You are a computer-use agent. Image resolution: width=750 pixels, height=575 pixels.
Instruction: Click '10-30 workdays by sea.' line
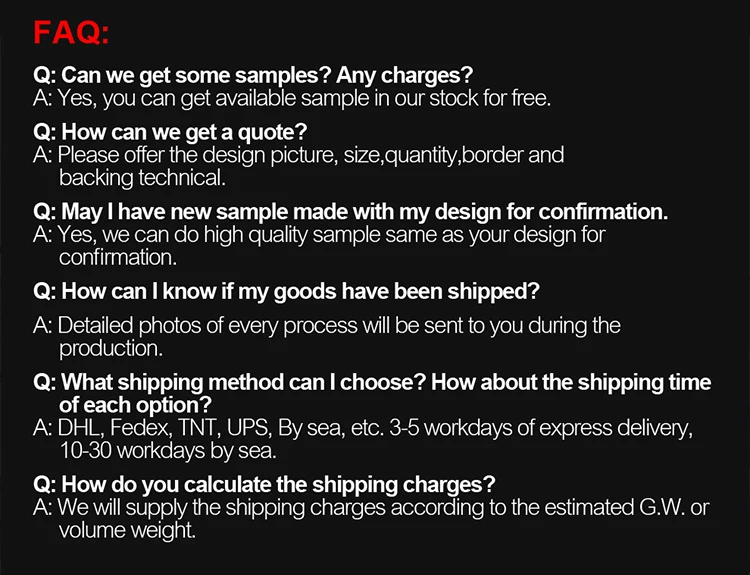(x=167, y=451)
